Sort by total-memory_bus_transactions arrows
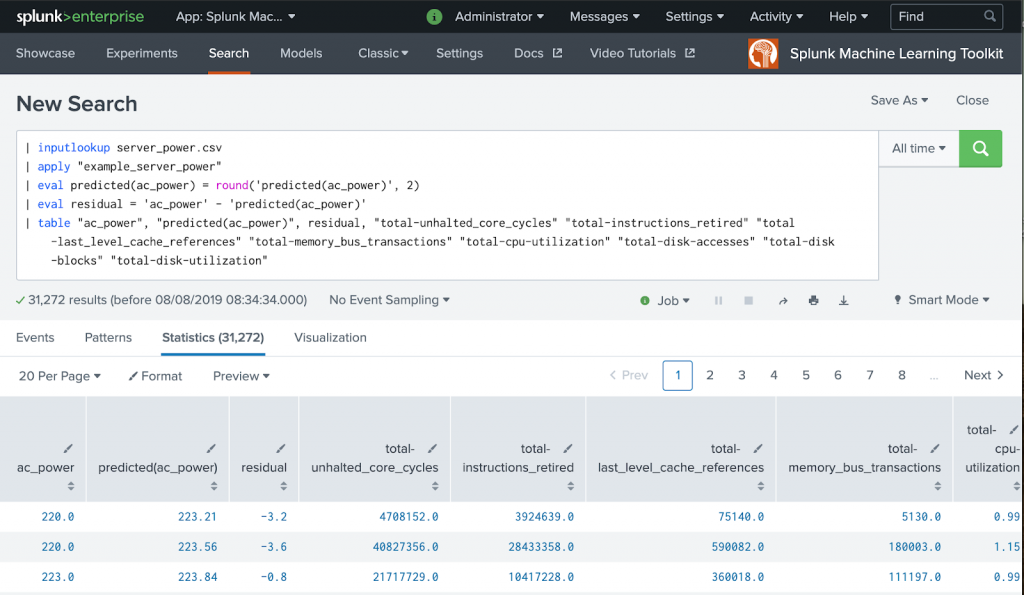This screenshot has height=595, width=1024. coord(937,487)
